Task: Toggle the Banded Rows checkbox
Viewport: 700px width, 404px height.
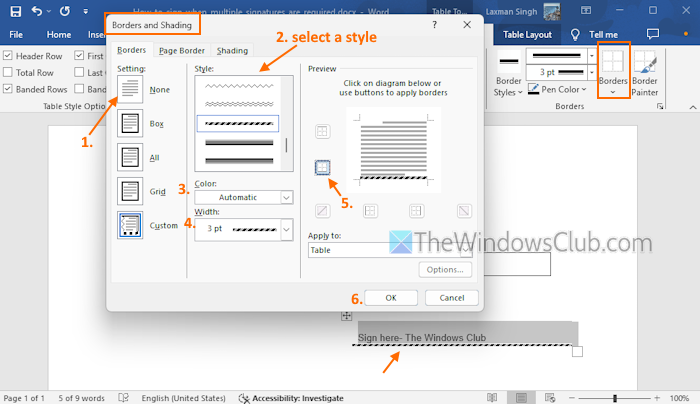Action: point(8,88)
